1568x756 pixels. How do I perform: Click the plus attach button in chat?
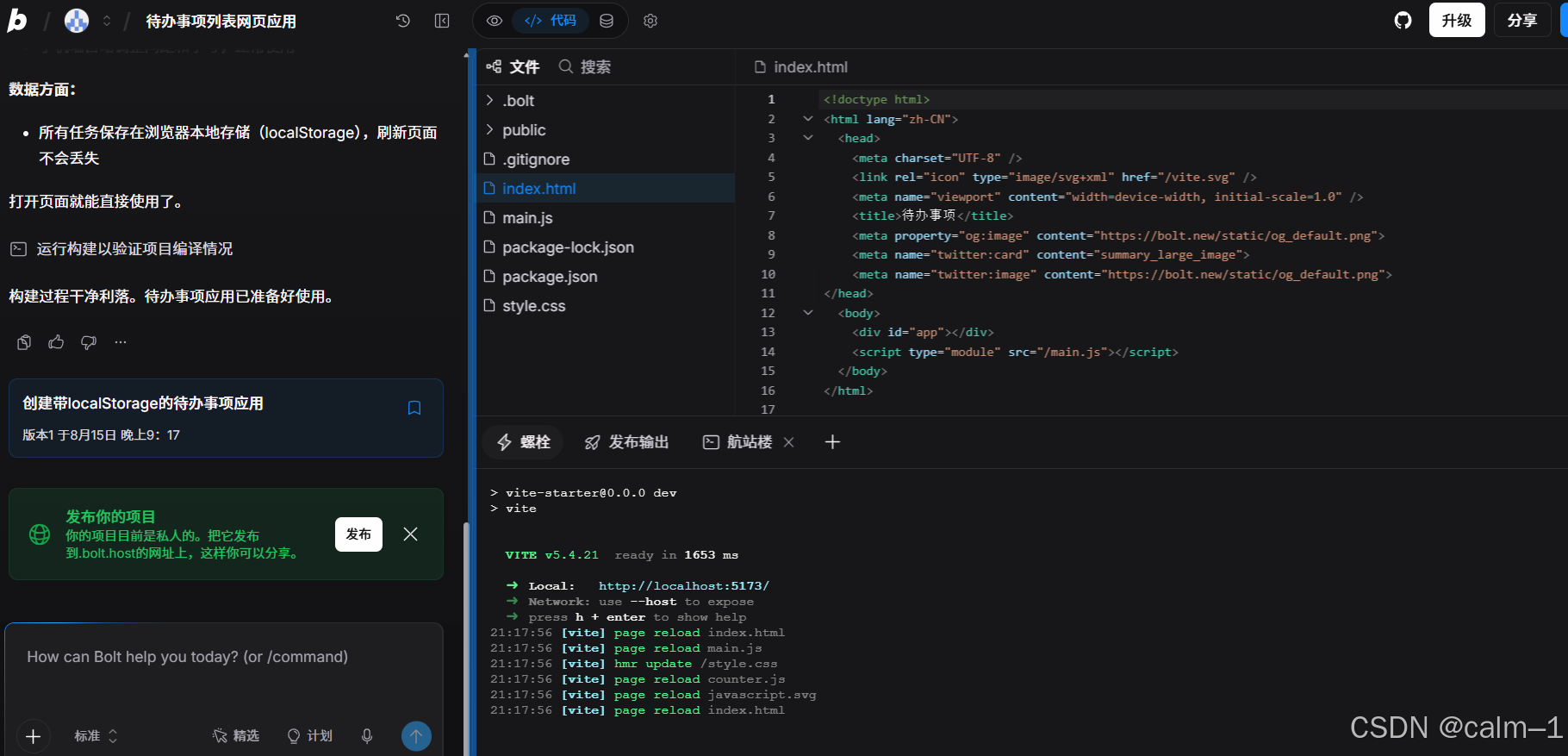33,736
